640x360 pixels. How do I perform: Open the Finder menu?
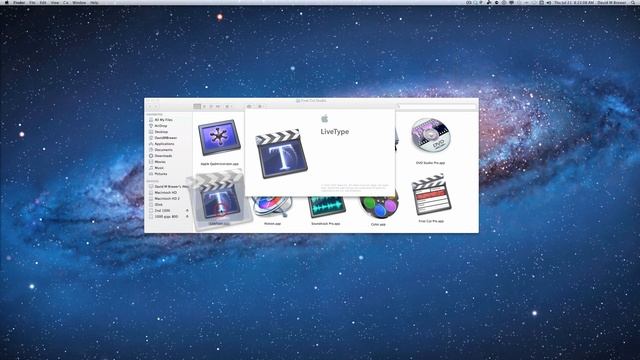click(x=19, y=2)
